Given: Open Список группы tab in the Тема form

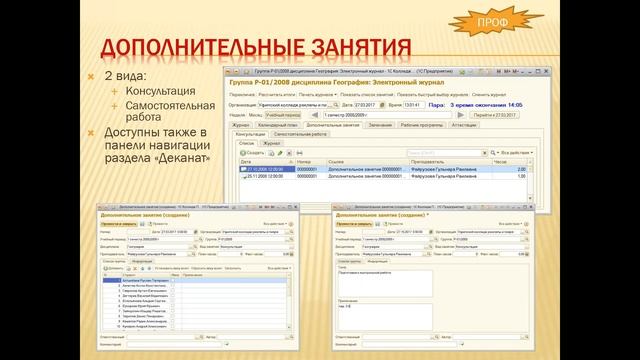Looking at the screenshot, I should pyautogui.click(x=349, y=261).
